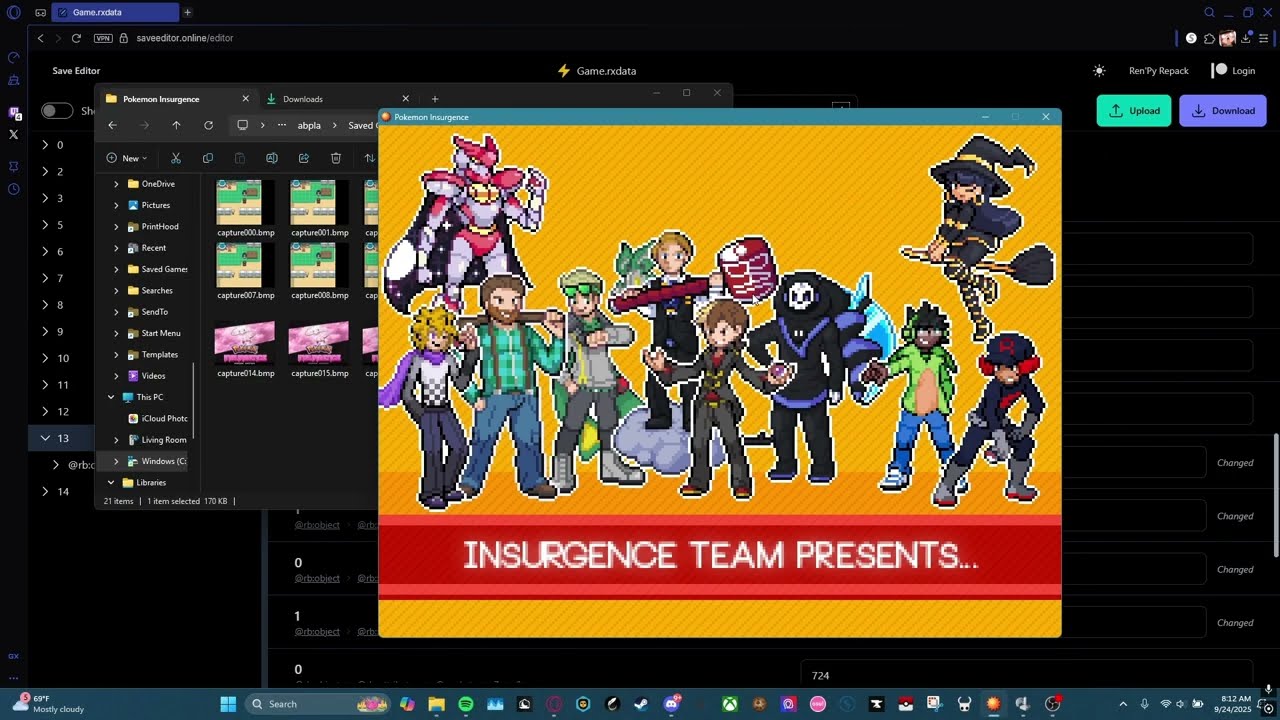Expand tree node 0 in Save Editor
Screen dimensions: 1280x720
point(45,145)
